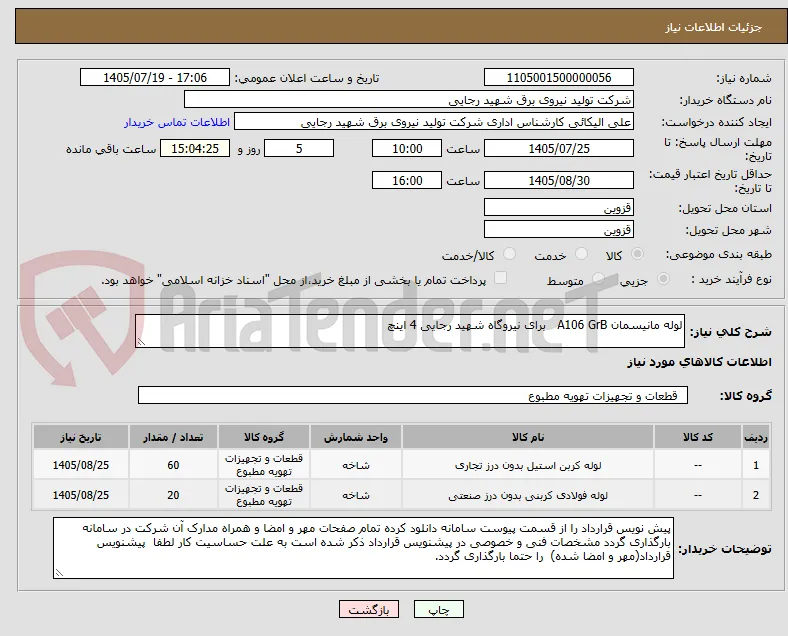Select the جزیی purchase type radio

pos(663,278)
